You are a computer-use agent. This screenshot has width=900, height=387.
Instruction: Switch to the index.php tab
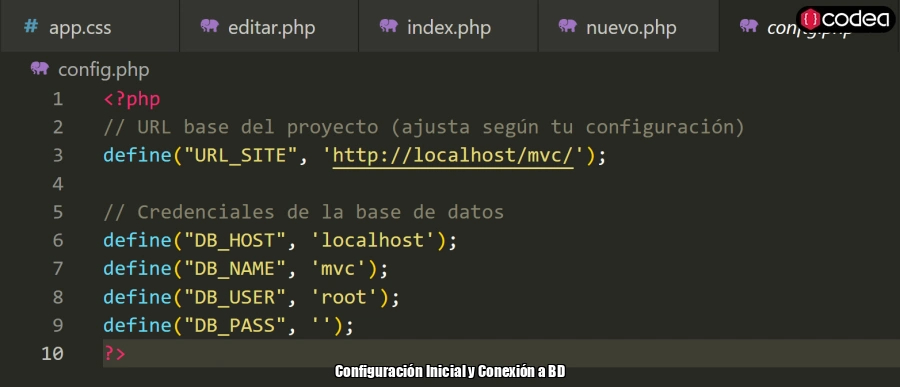(x=448, y=27)
